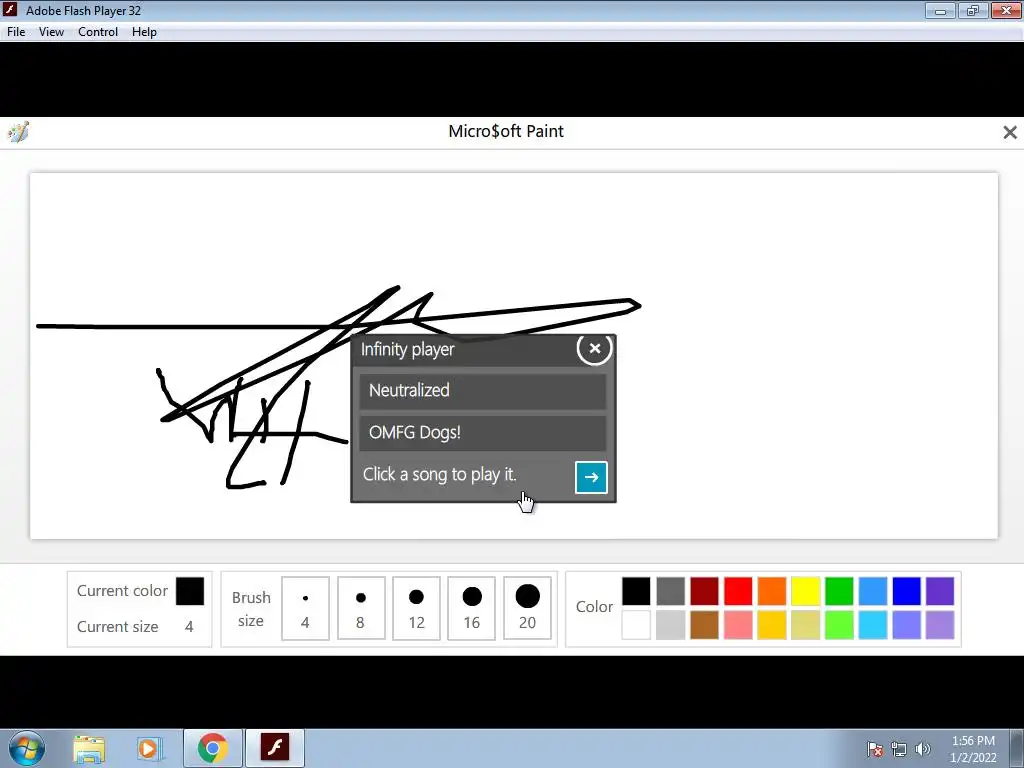Switch to Google Chrome in the taskbar

pyautogui.click(x=213, y=748)
